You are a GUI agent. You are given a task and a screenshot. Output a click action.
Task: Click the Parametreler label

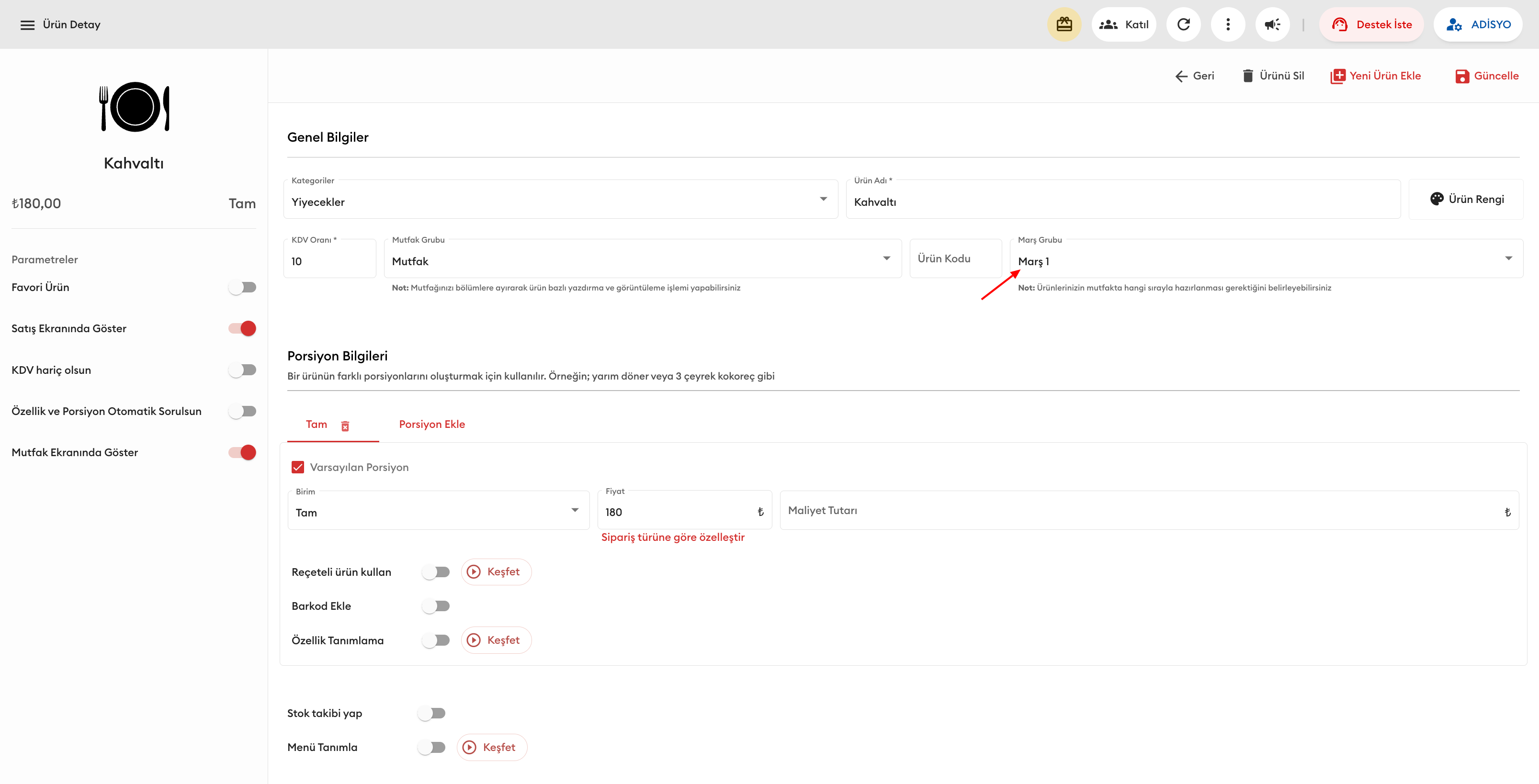pos(45,260)
